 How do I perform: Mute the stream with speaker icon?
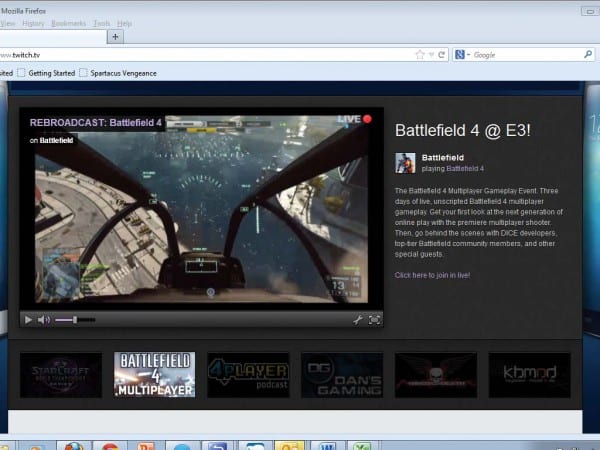pyautogui.click(x=44, y=320)
